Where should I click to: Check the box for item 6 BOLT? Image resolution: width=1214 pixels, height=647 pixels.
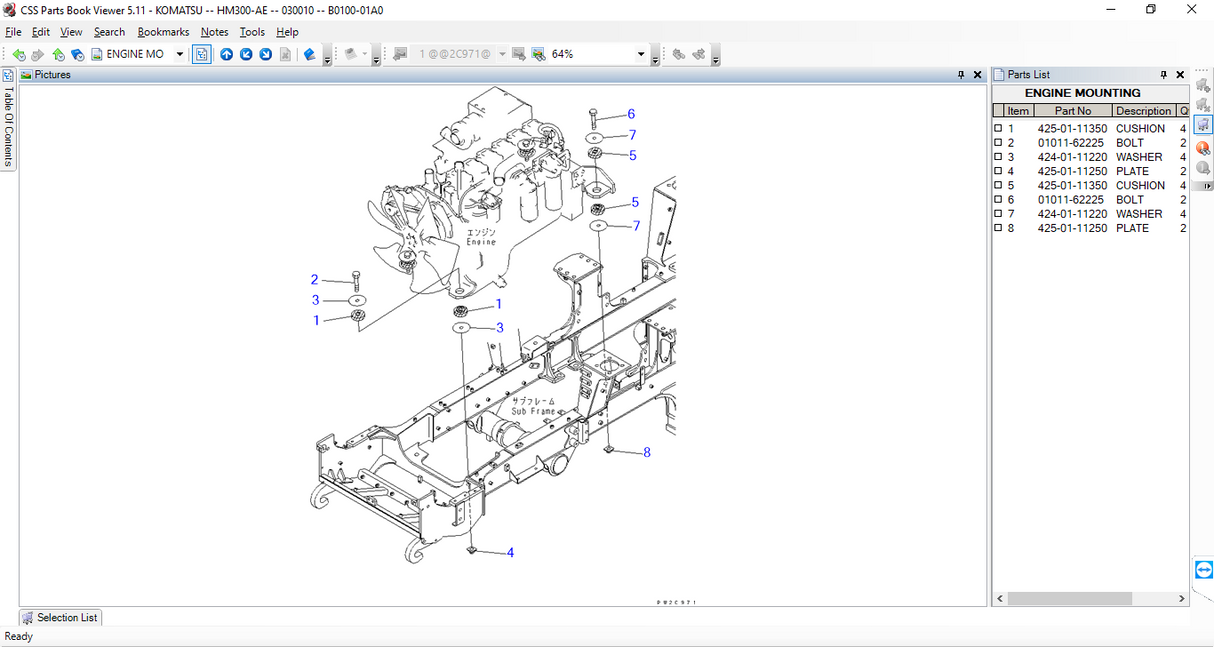998,200
